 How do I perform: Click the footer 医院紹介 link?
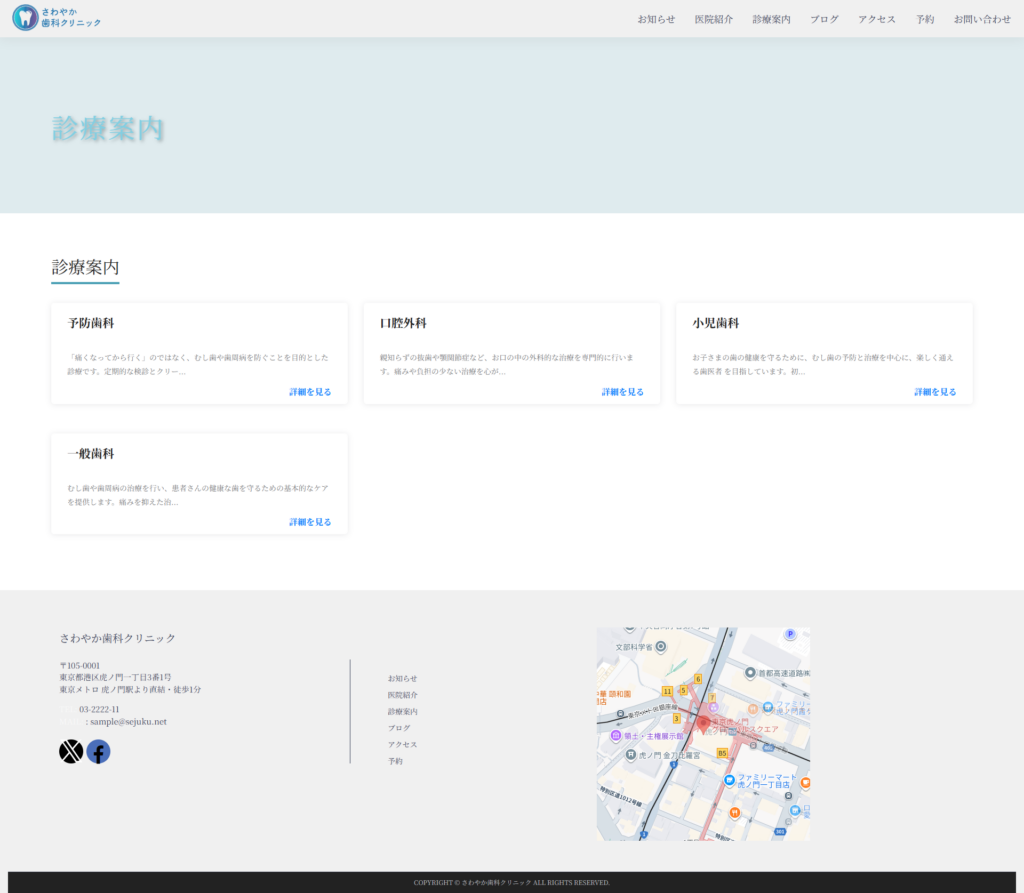[x=403, y=695]
